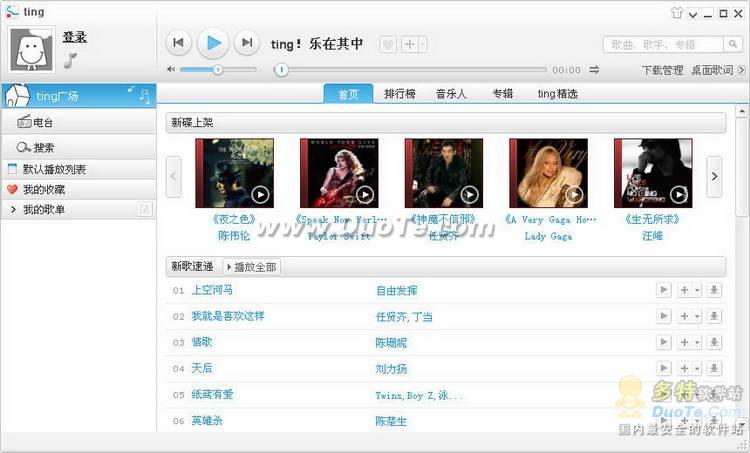750x453 pixels.
Task: Expand the 我的歌单 playlist tree
Action: (13, 210)
